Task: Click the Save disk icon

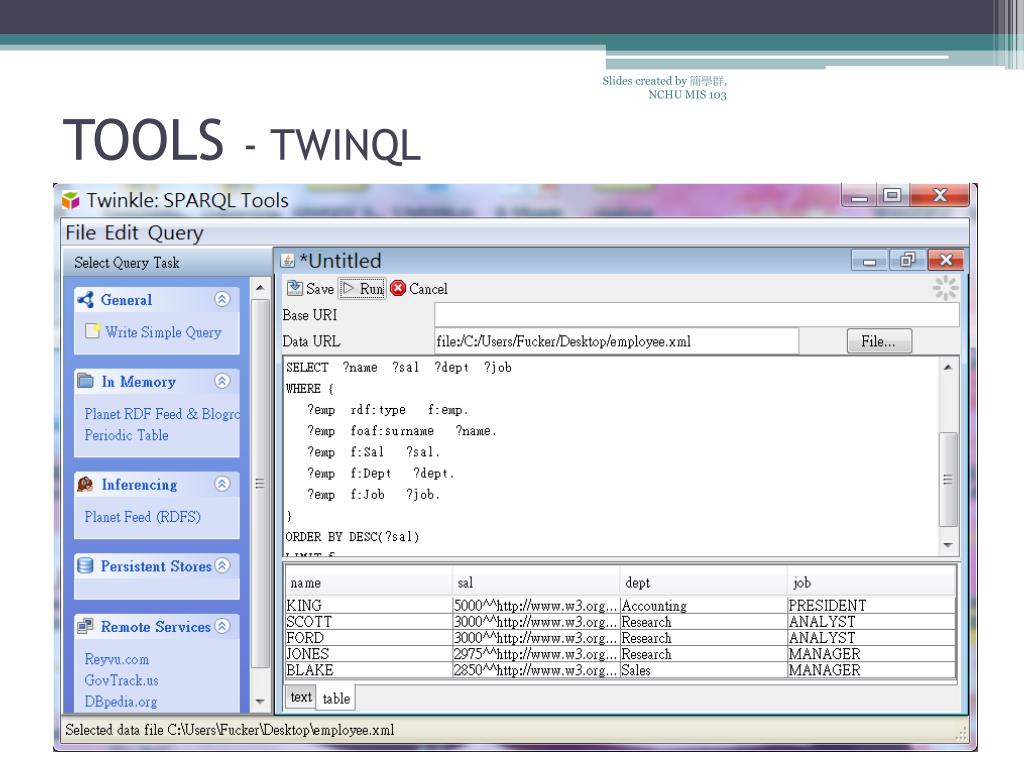Action: (x=295, y=288)
